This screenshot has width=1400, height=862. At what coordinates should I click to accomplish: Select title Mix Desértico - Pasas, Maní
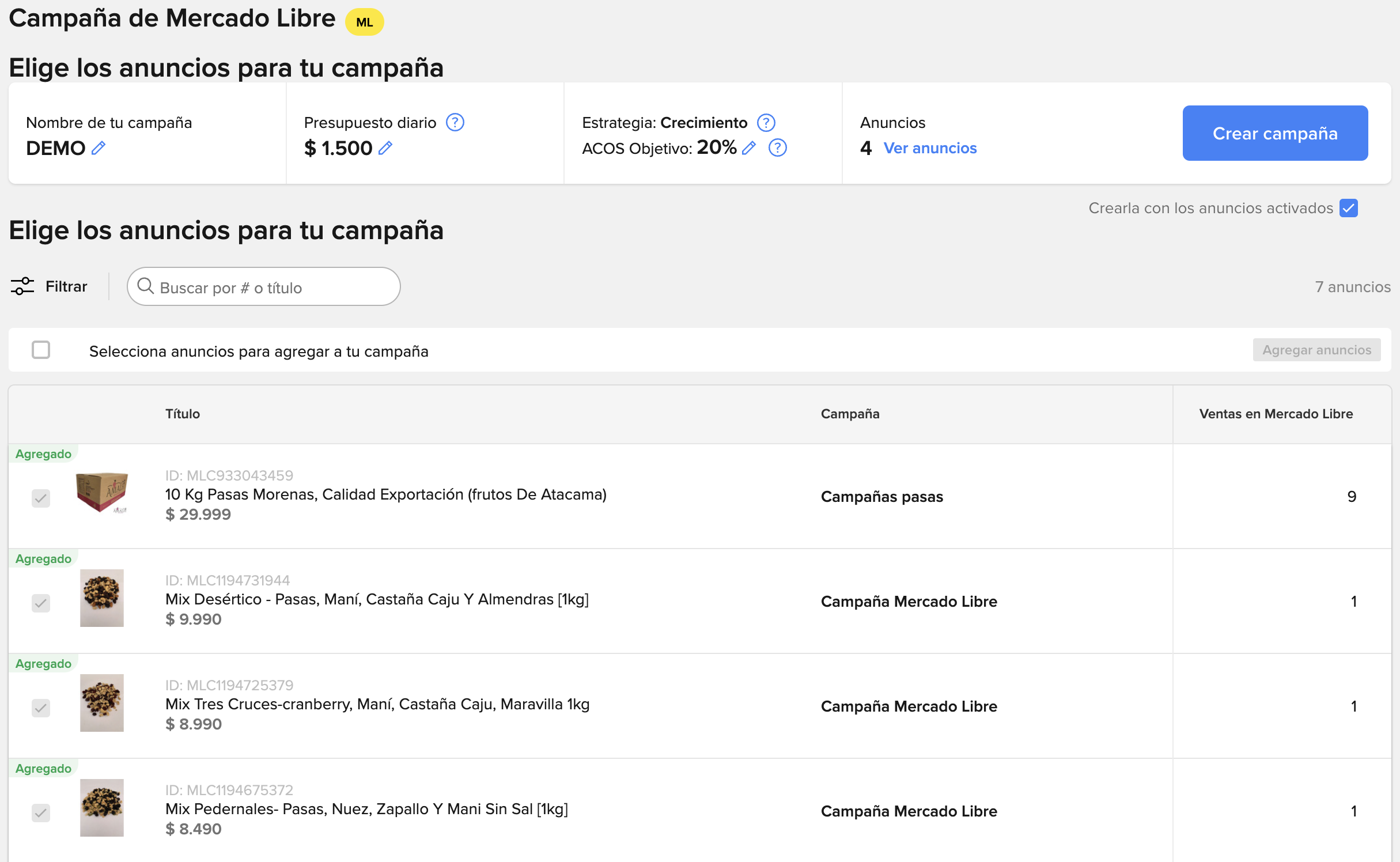[377, 599]
